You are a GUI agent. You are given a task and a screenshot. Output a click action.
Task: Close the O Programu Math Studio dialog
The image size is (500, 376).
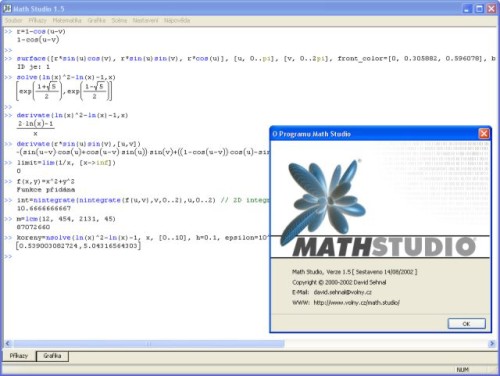(x=484, y=134)
